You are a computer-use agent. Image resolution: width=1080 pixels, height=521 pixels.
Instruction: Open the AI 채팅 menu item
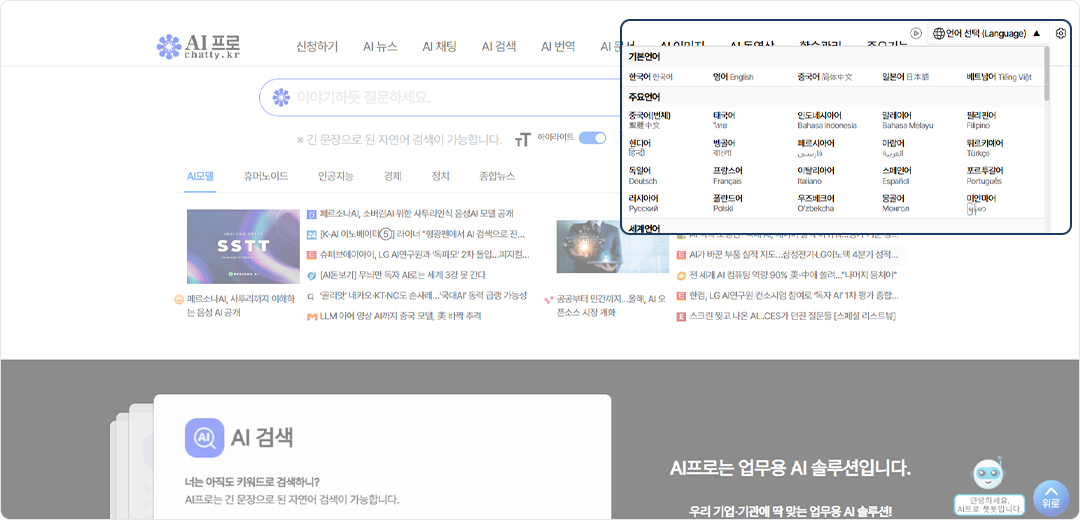coord(439,46)
